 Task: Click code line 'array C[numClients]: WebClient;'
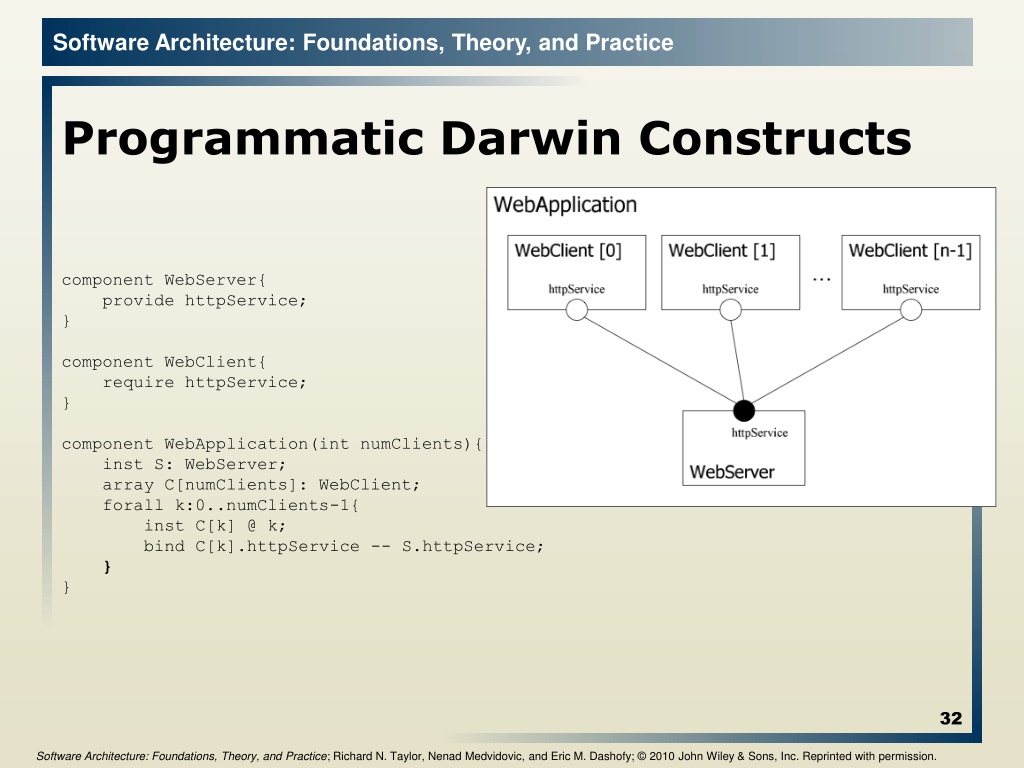pos(261,485)
